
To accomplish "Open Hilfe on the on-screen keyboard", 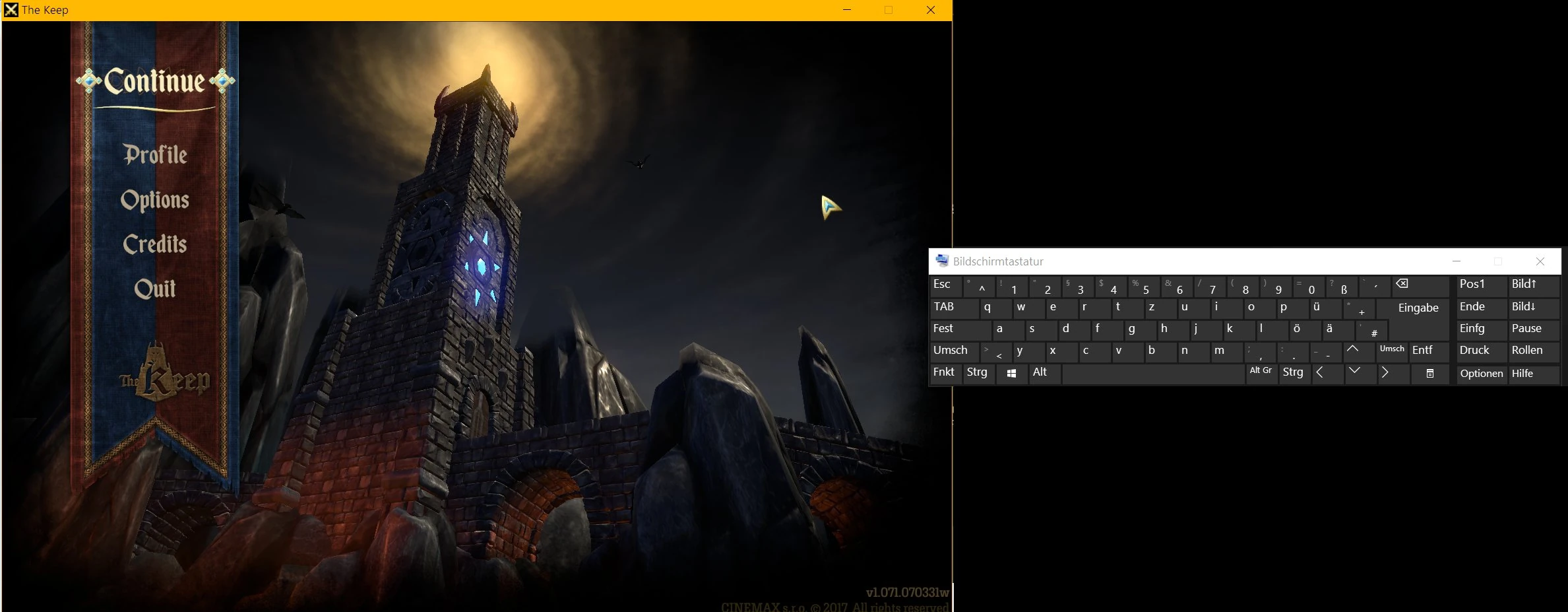I will pos(1534,374).
